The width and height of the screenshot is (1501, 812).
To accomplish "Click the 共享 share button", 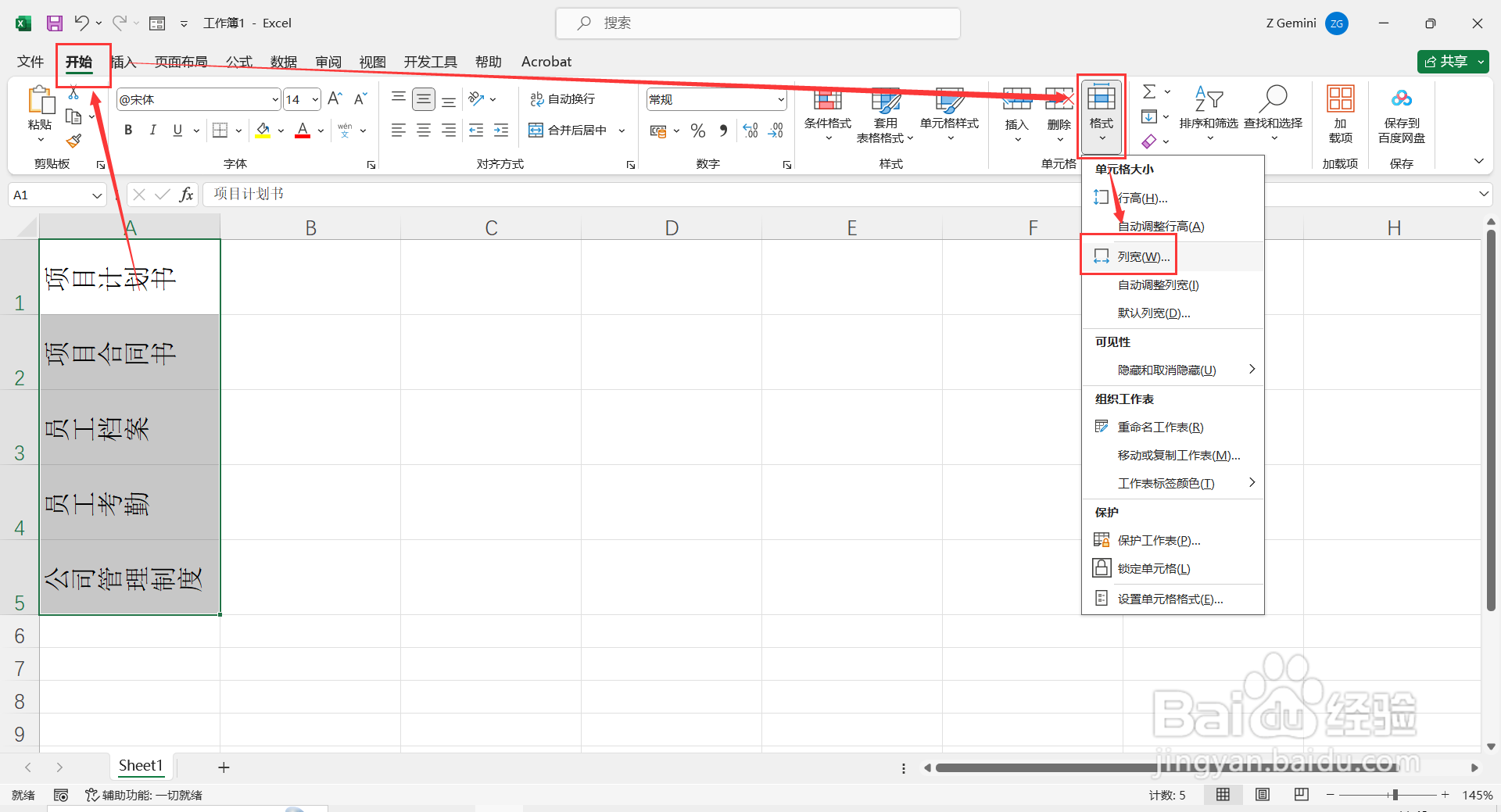I will tap(1453, 62).
